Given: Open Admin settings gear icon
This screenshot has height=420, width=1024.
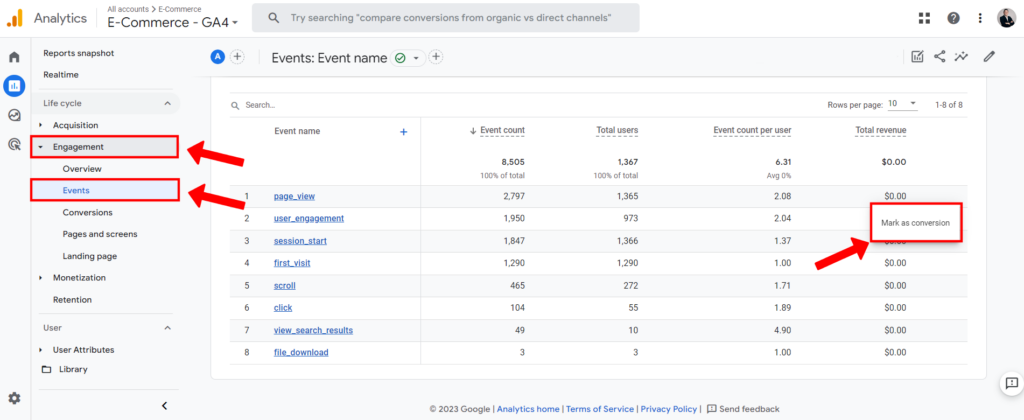Looking at the screenshot, I should [x=14, y=398].
